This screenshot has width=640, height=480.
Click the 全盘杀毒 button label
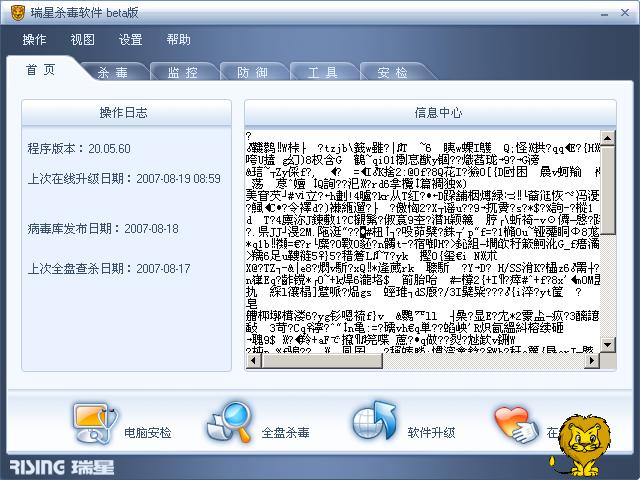[285, 433]
